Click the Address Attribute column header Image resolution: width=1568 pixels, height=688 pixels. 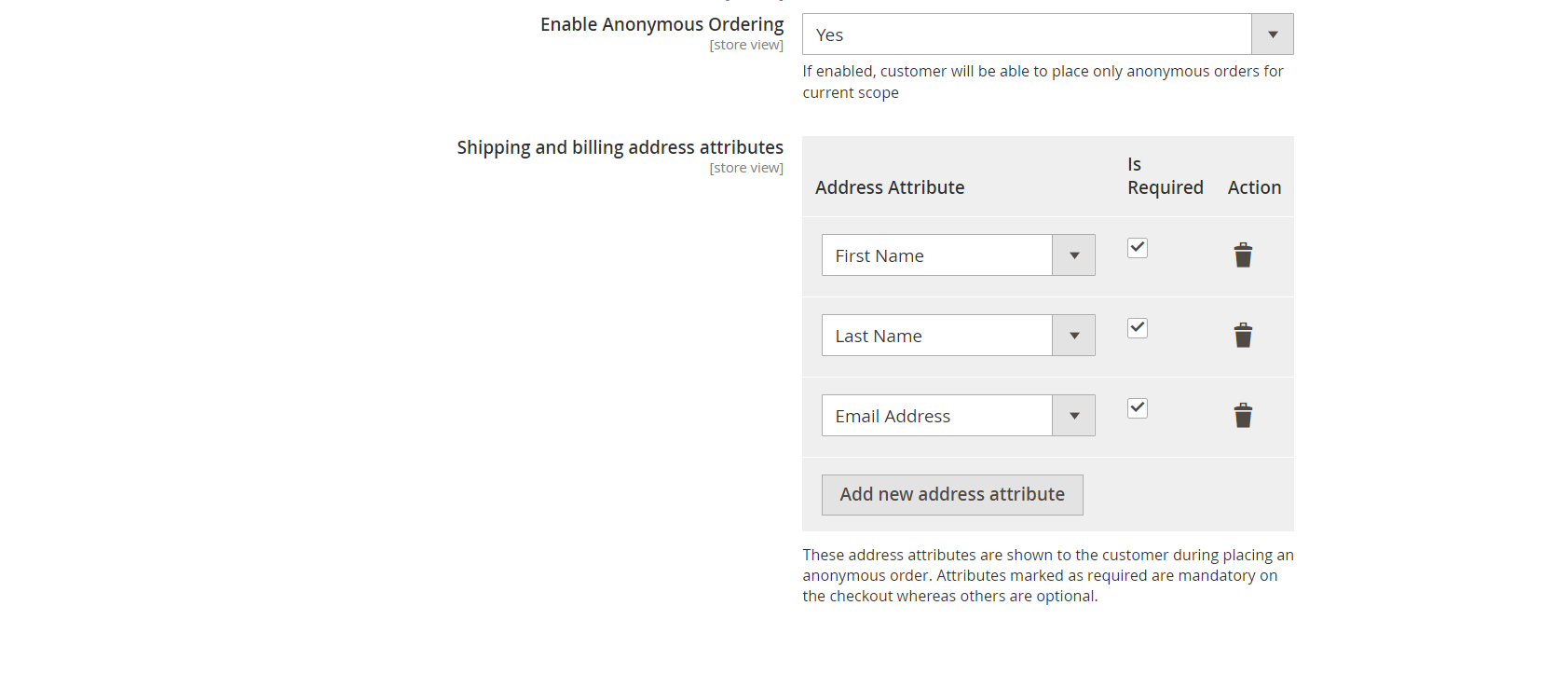[x=890, y=187]
